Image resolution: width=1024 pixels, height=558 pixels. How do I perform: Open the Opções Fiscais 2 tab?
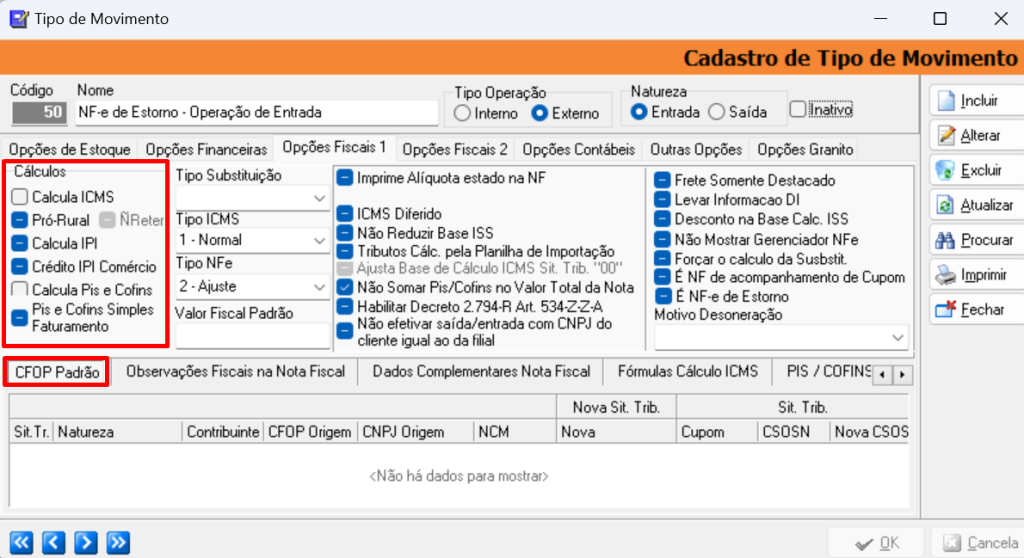pyautogui.click(x=455, y=150)
